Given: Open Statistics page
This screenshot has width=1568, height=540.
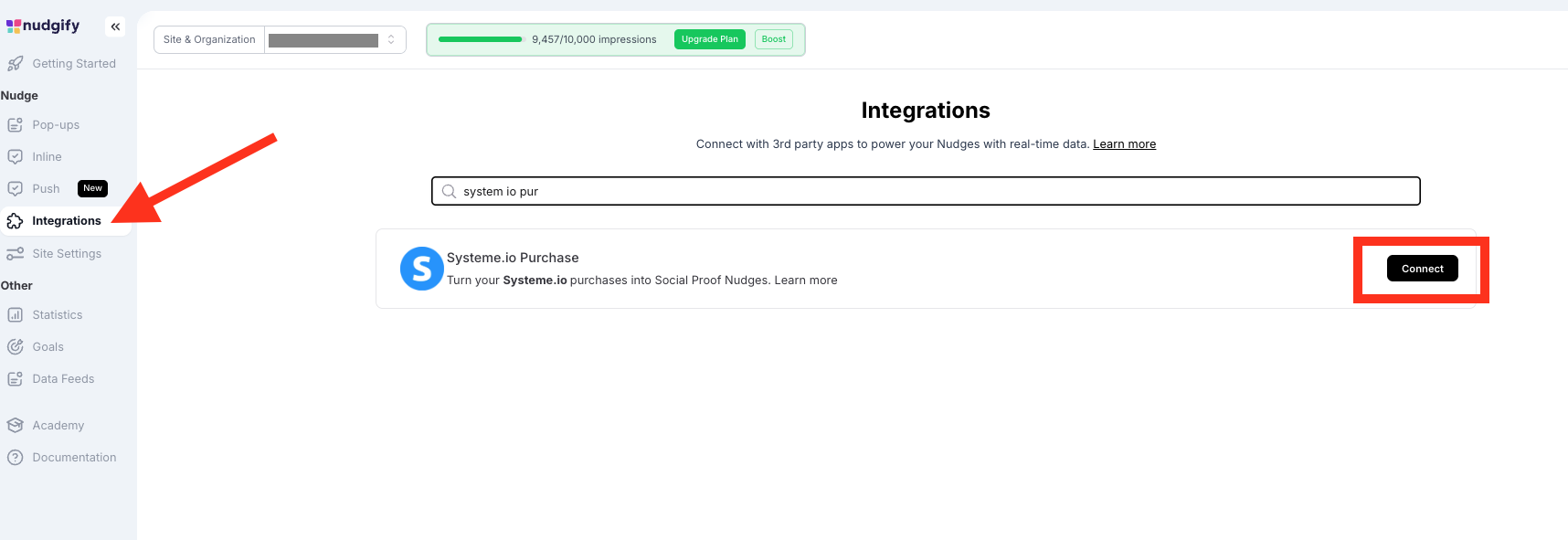Looking at the screenshot, I should [58, 315].
